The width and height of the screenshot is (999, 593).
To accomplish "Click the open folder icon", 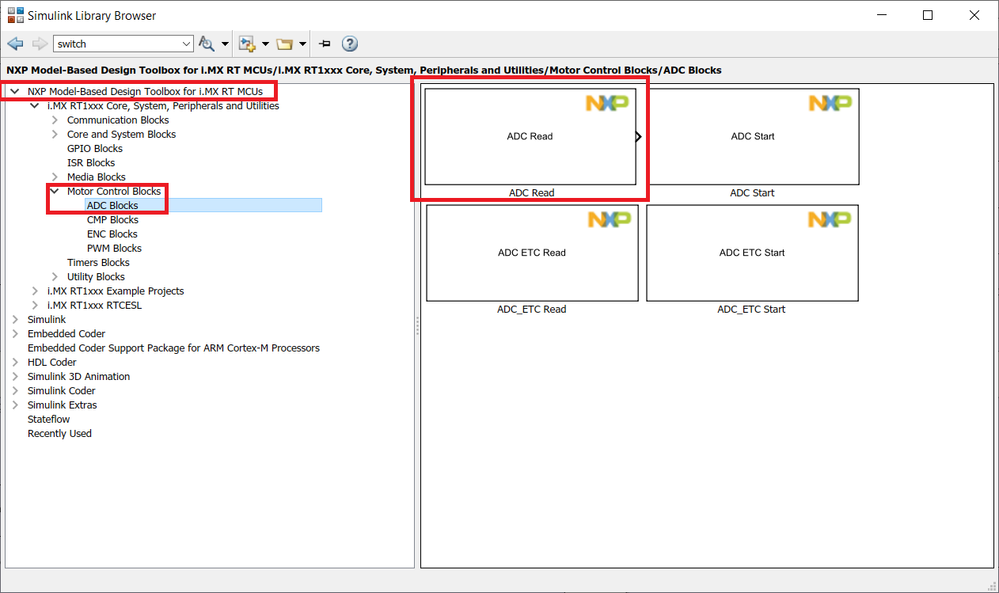I will [x=284, y=44].
